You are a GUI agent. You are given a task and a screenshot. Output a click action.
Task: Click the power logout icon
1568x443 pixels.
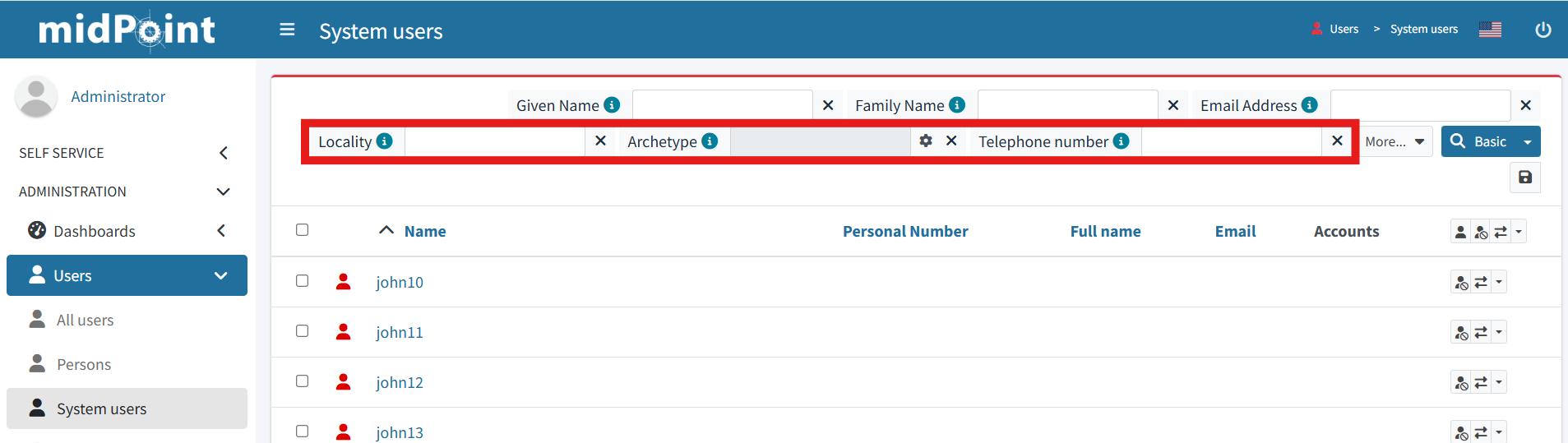click(1543, 30)
